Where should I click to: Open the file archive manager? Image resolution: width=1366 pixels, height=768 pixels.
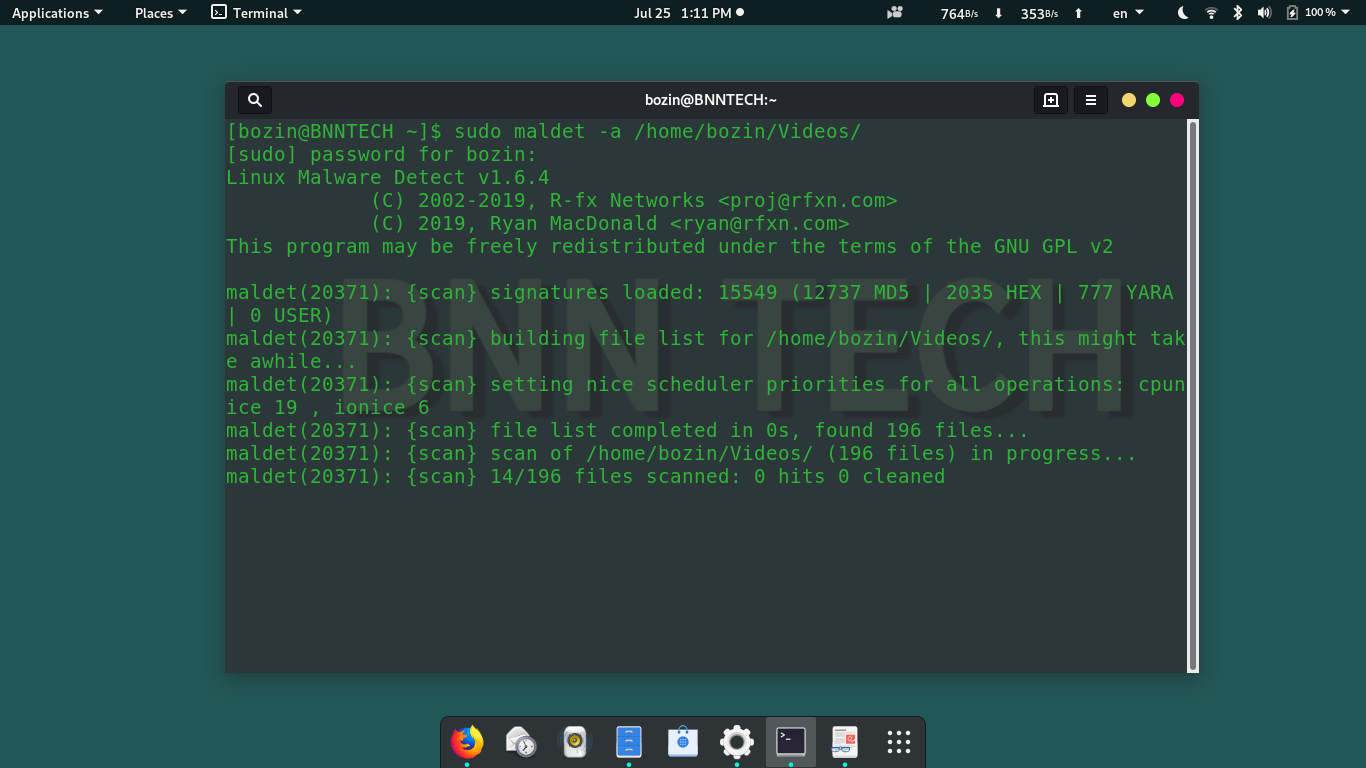[628, 742]
